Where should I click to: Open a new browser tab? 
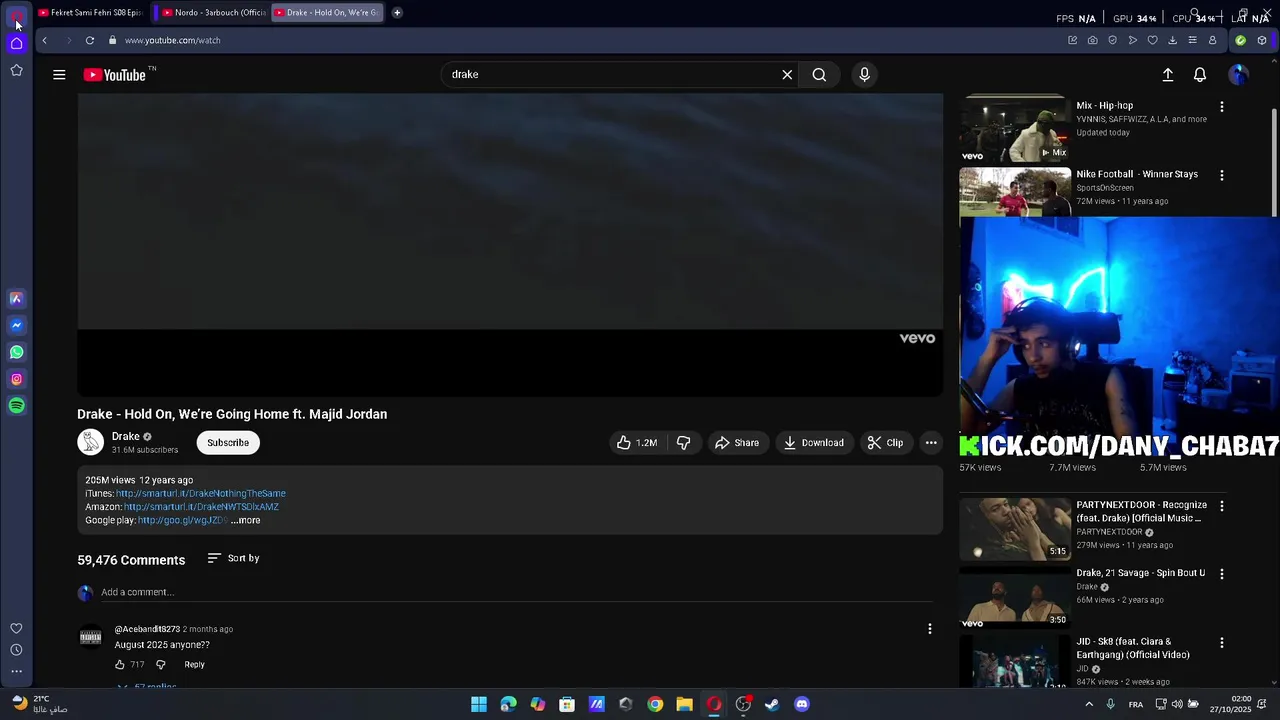[397, 13]
